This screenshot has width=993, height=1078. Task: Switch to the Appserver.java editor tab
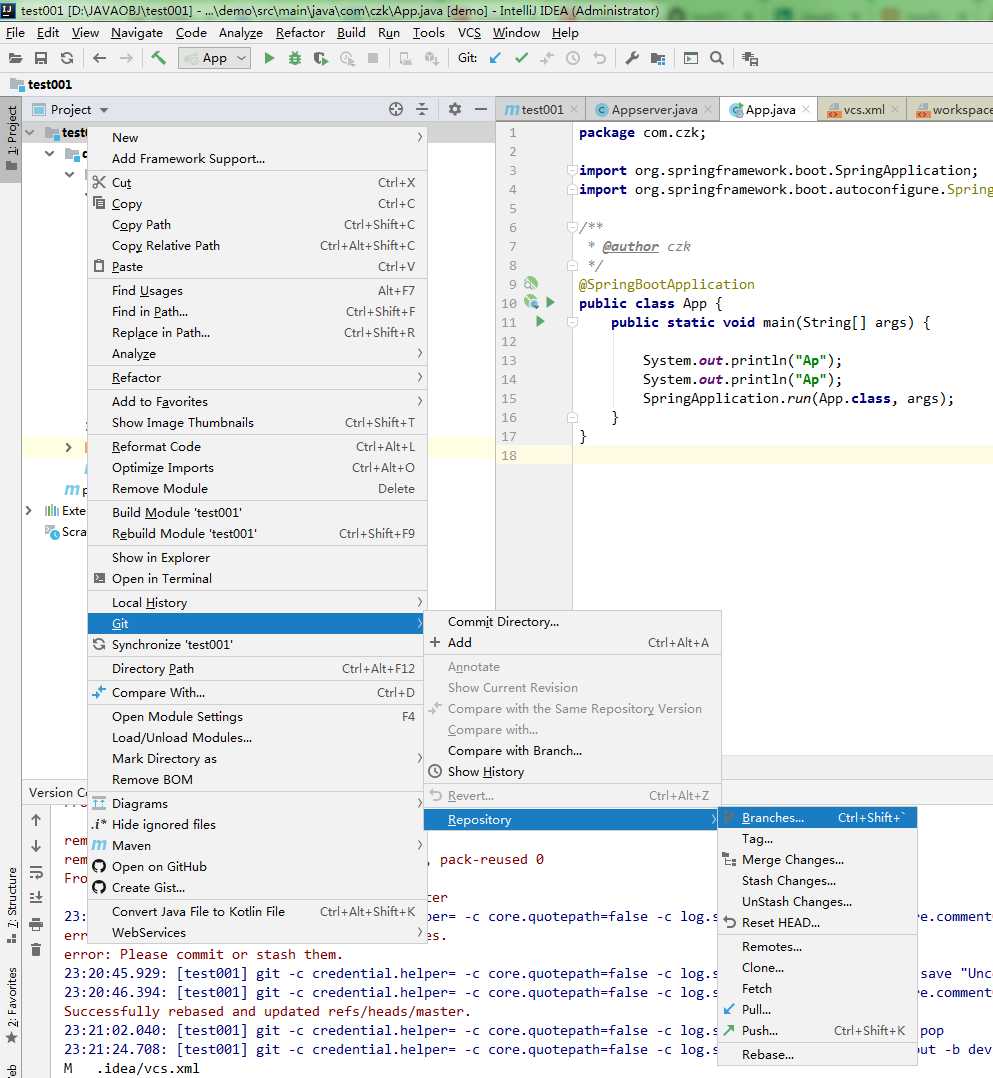(x=653, y=109)
